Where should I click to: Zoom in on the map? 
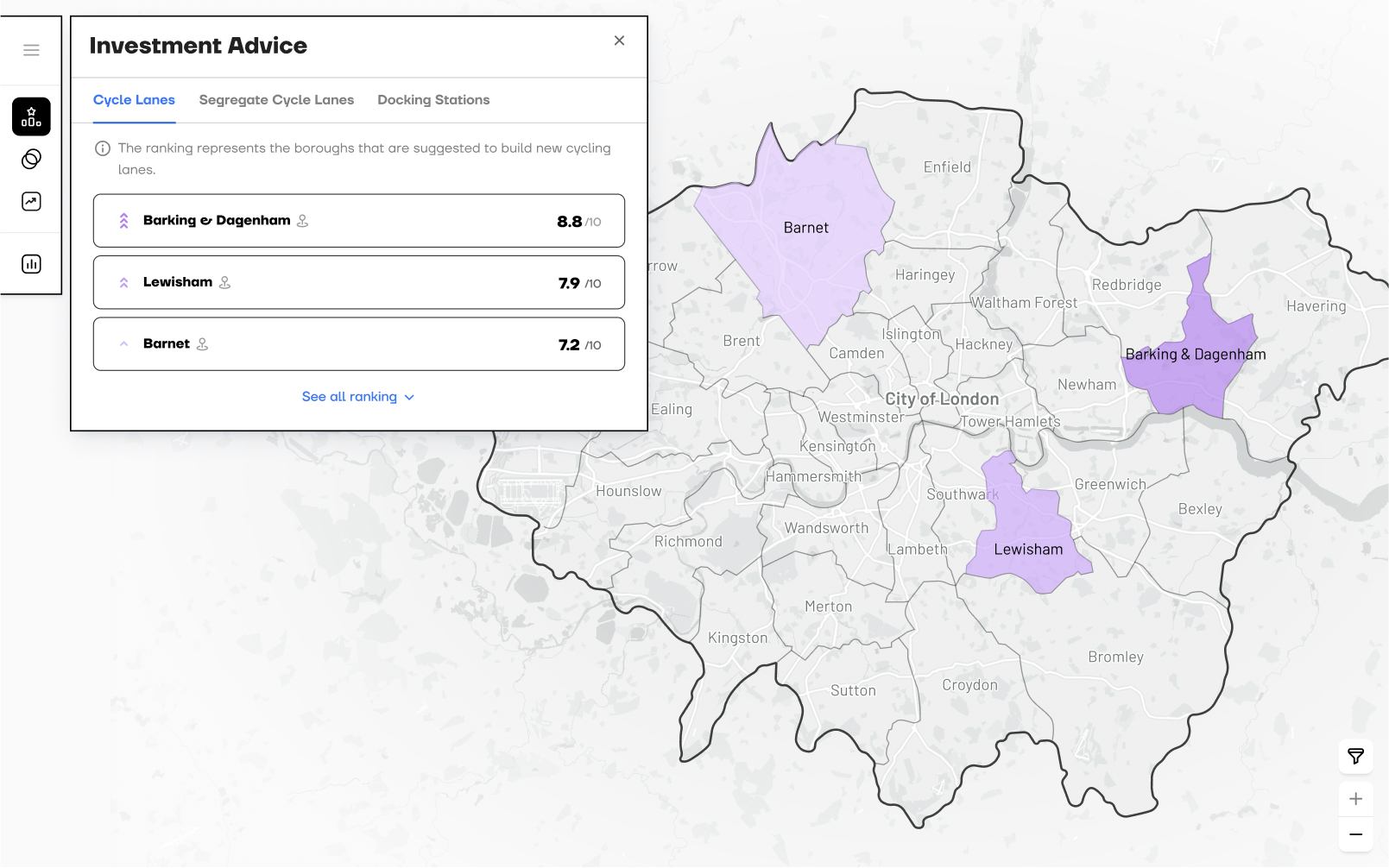1355,799
